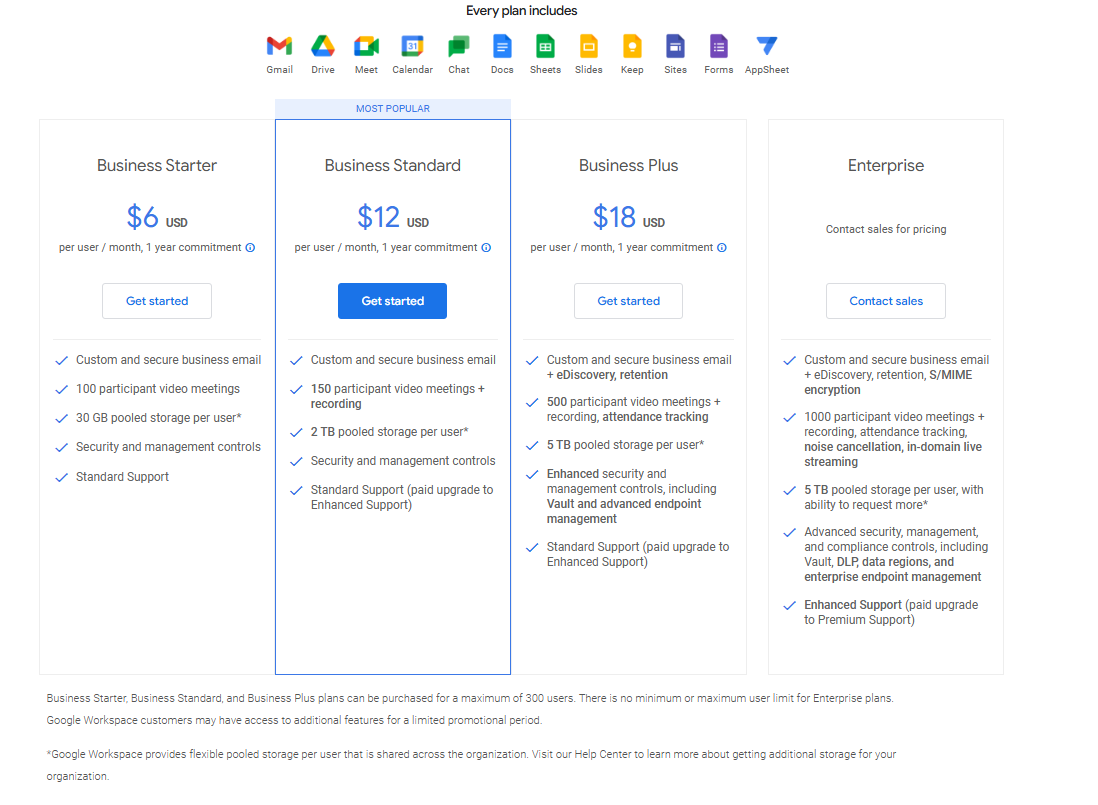This screenshot has height=805, width=1098.
Task: Click the $12 USD price
Action: pos(393,217)
